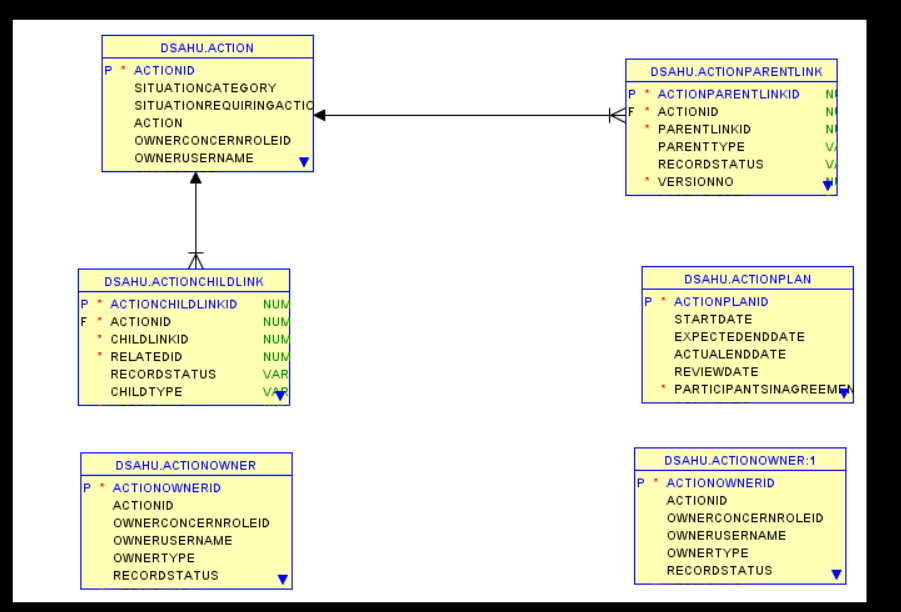This screenshot has height=612, width=901.
Task: Toggle the mandatory asterisk on VERSIONNO
Action: pos(646,181)
